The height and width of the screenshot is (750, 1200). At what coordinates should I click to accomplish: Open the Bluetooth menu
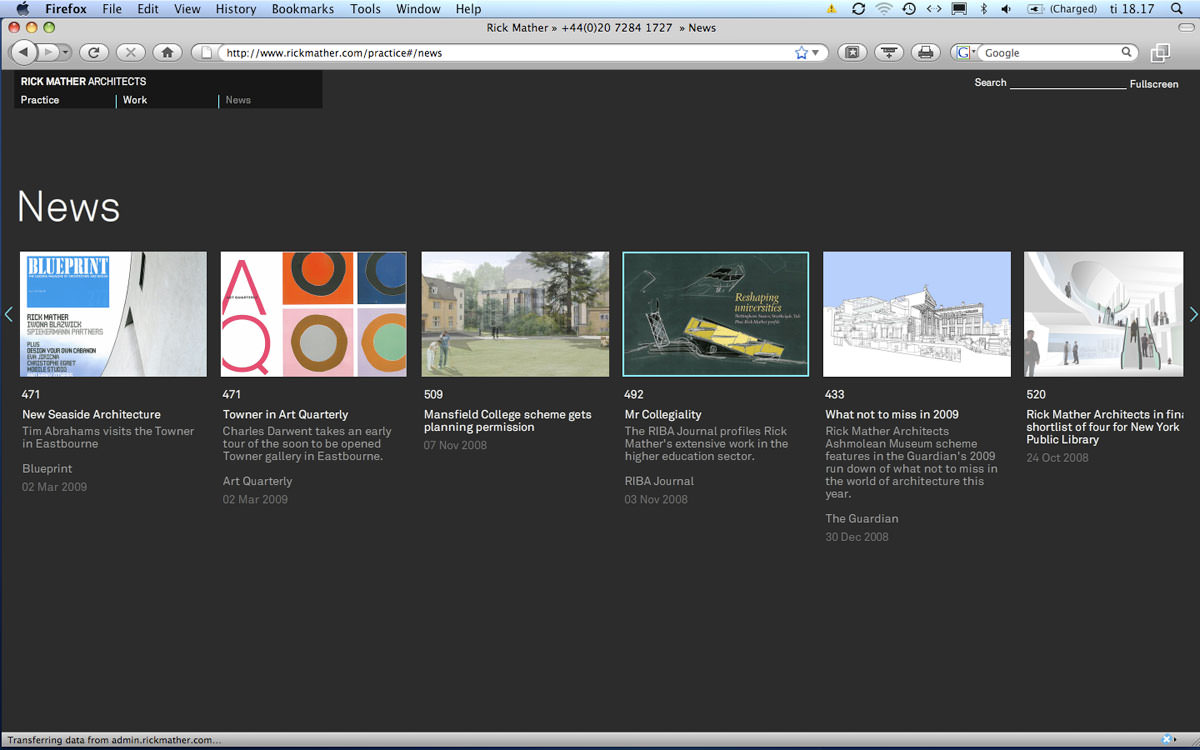pos(984,9)
